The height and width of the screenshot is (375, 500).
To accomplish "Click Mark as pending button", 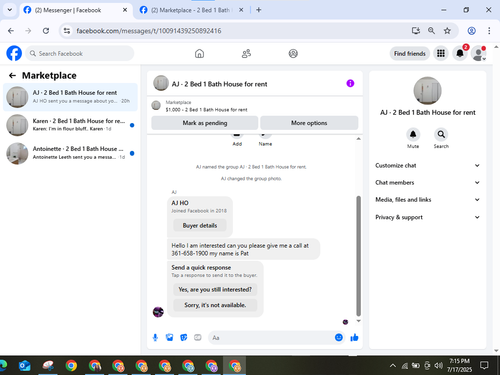I will click(x=205, y=123).
